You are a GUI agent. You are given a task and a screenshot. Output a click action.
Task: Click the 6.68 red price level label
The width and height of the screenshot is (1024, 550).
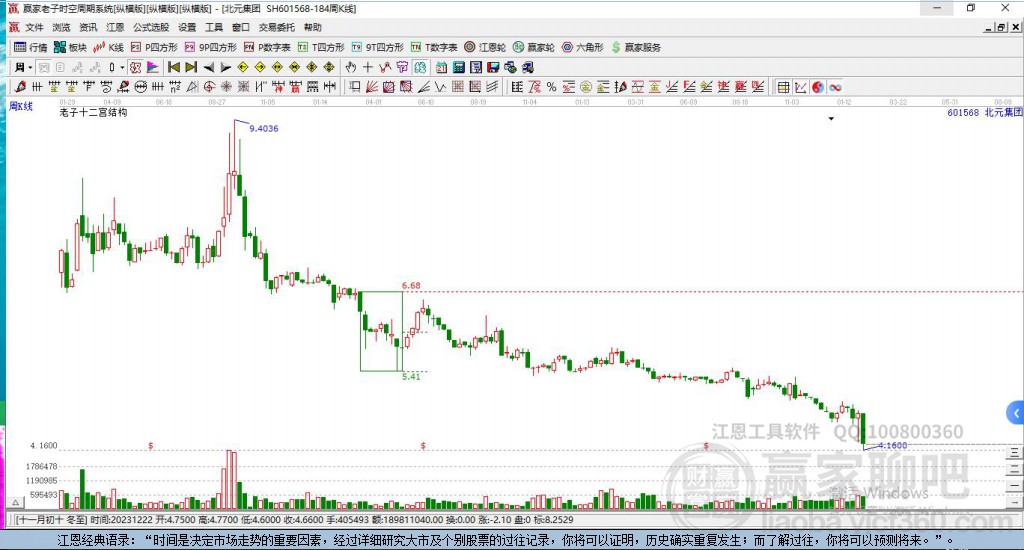click(411, 285)
